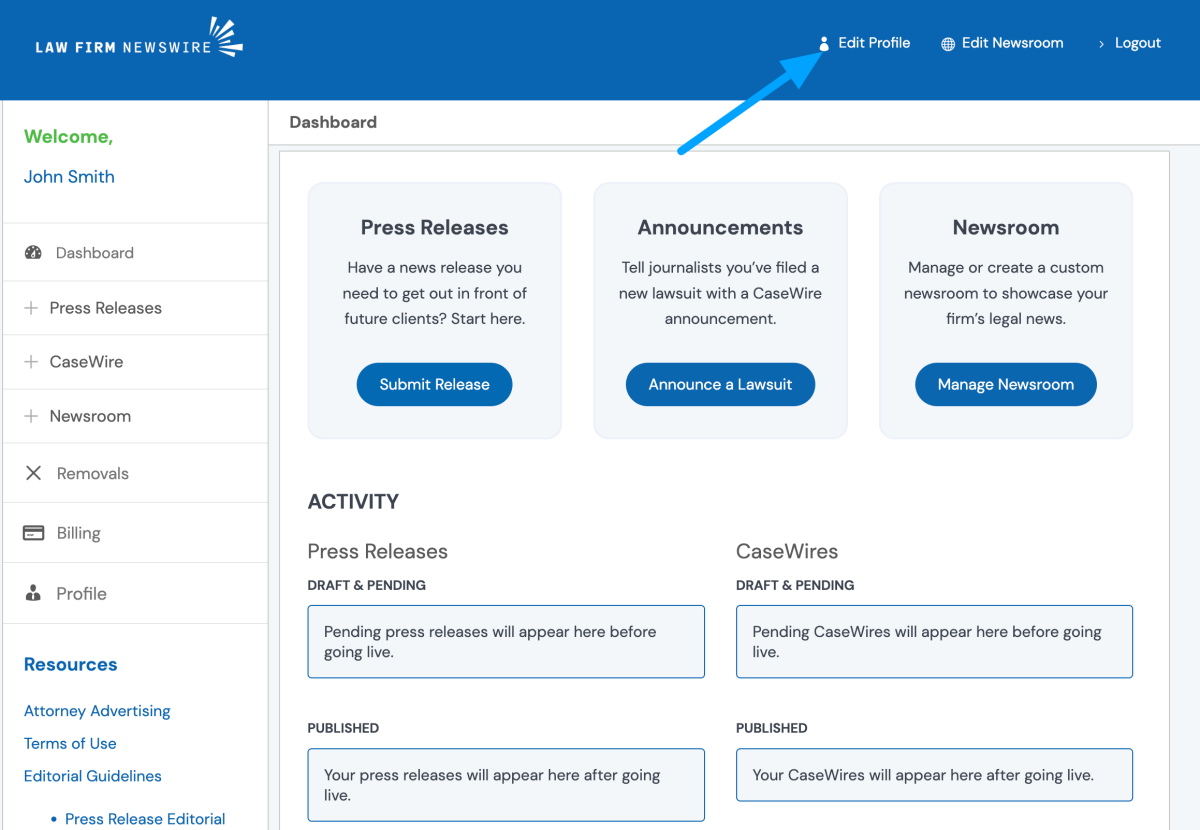Open Manage Newsroom
The width and height of the screenshot is (1200, 830).
[x=1005, y=384]
